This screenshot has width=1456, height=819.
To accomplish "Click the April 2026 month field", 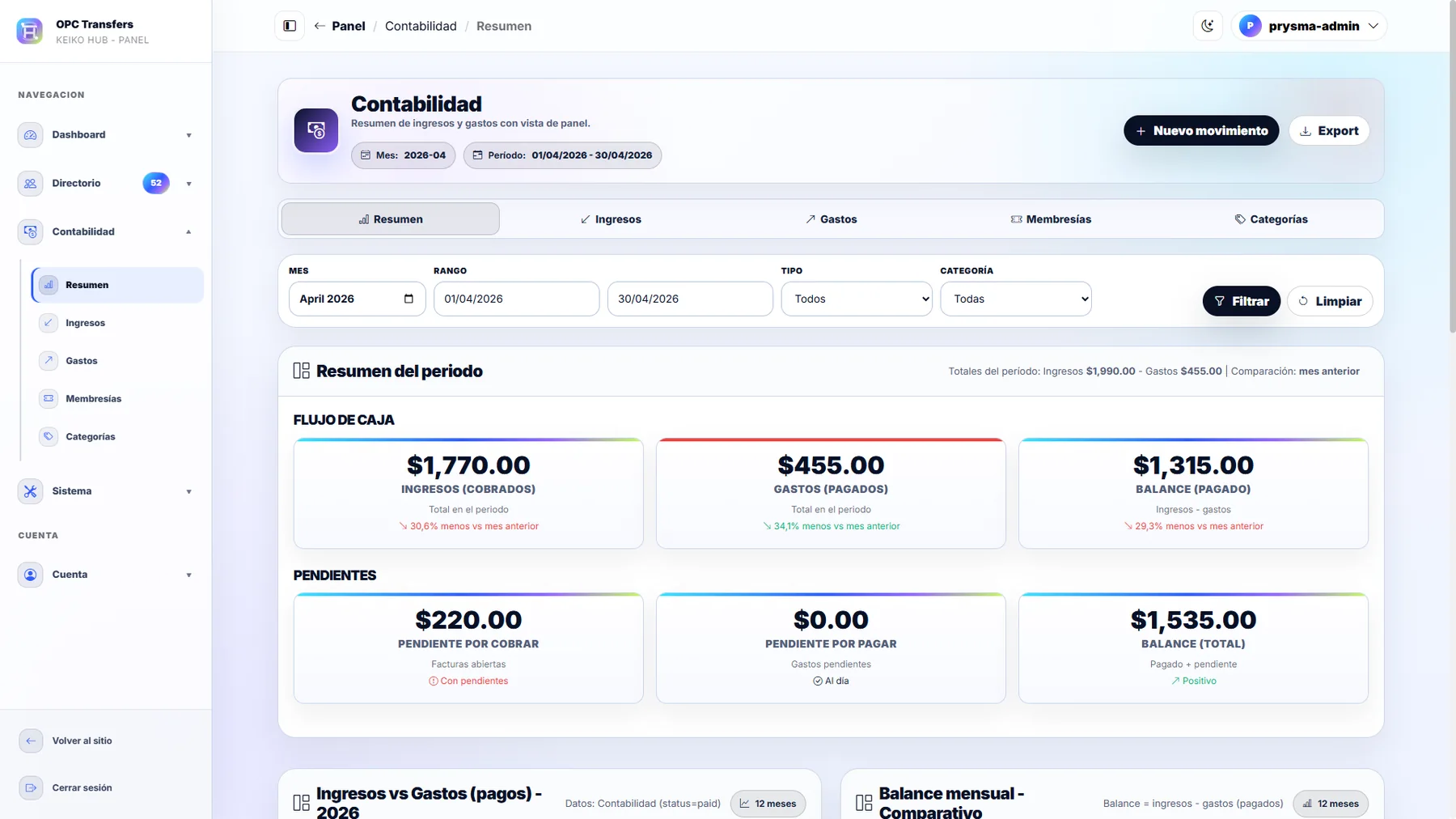I will pyautogui.click(x=357, y=299).
